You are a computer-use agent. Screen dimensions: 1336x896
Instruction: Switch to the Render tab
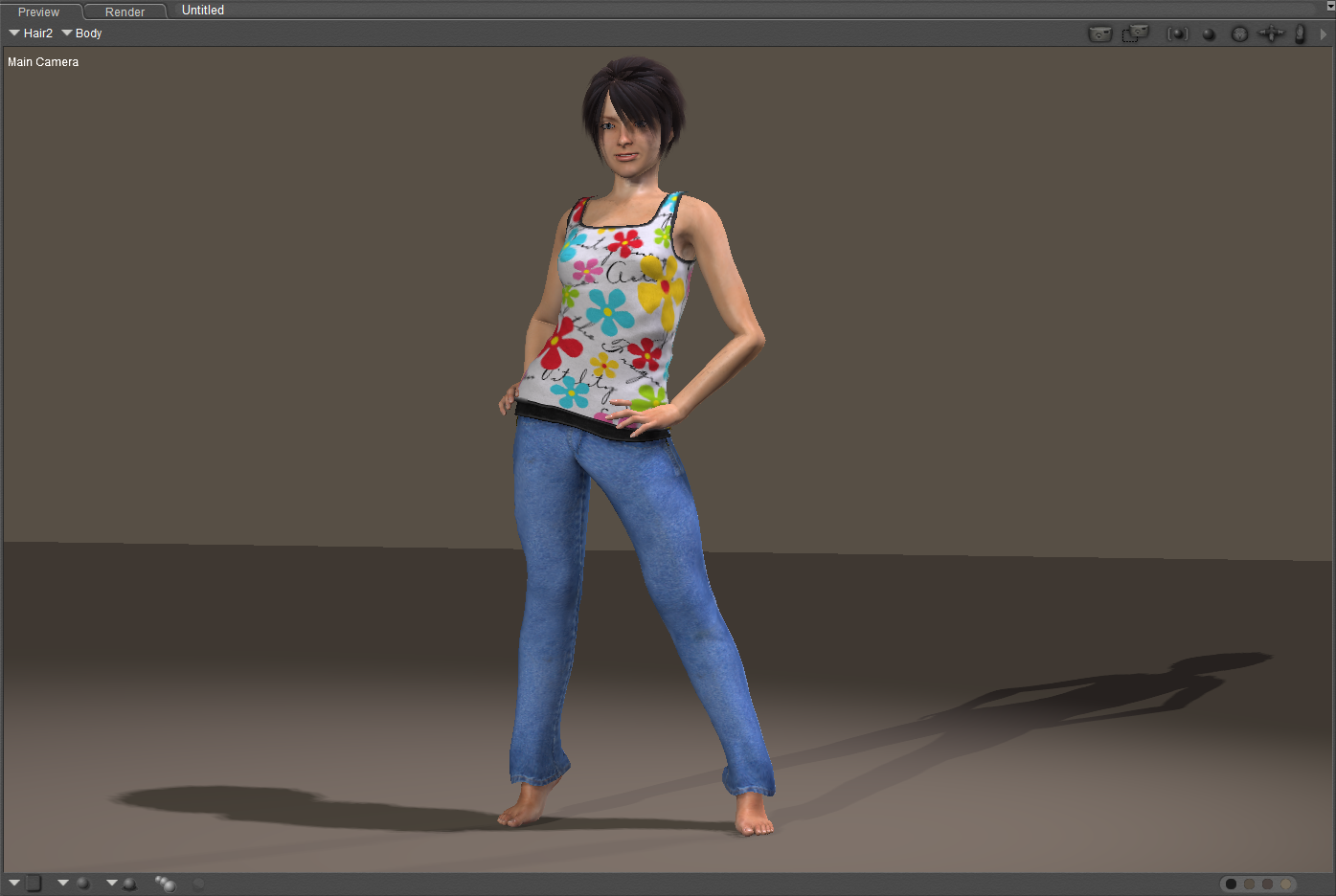[125, 11]
